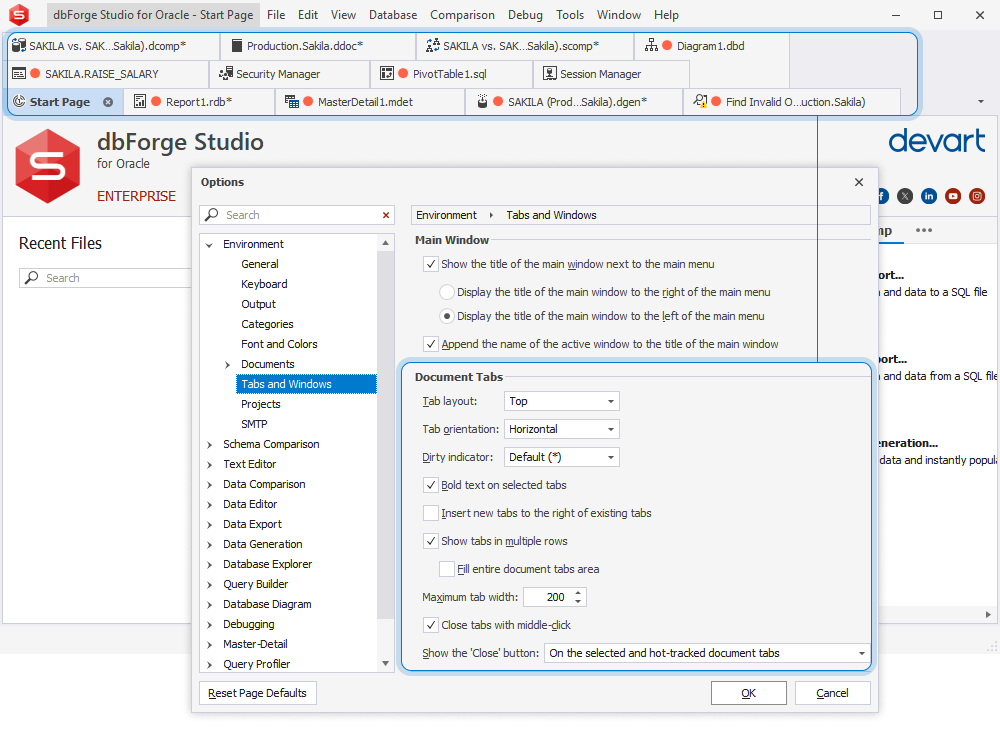Viewport: 1000px width, 742px height.
Task: Select Font and Colors in options tree
Action: click(x=279, y=344)
